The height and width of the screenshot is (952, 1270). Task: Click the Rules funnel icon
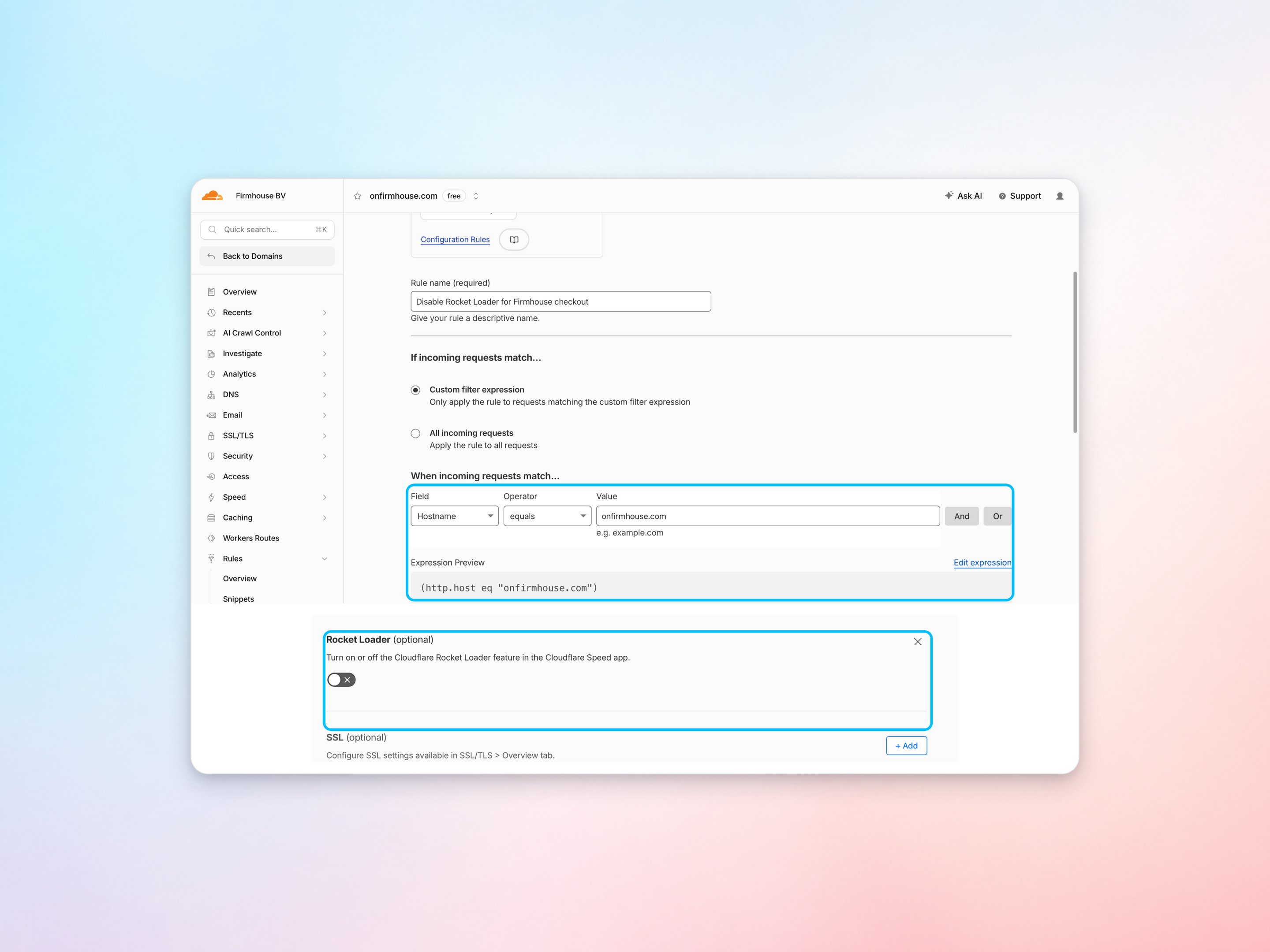click(x=211, y=559)
